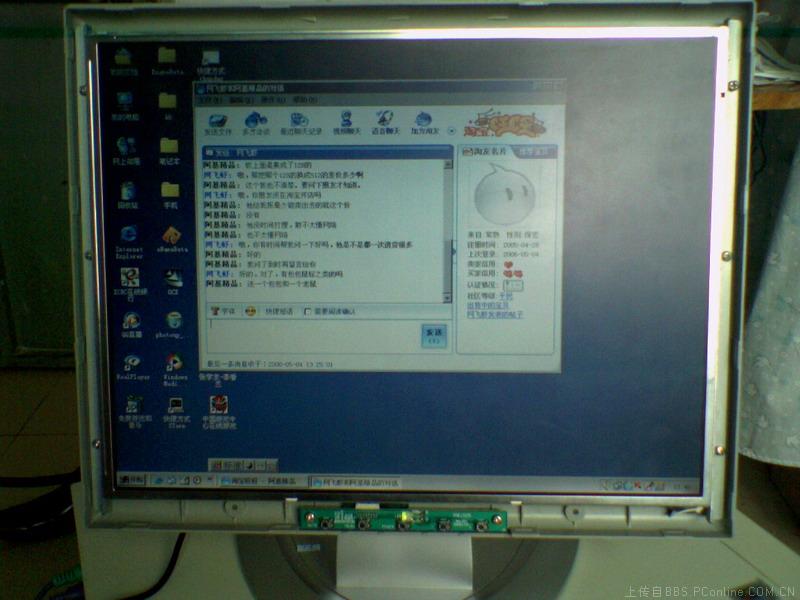
Task: Click the Windows Start button
Action: (x=128, y=480)
